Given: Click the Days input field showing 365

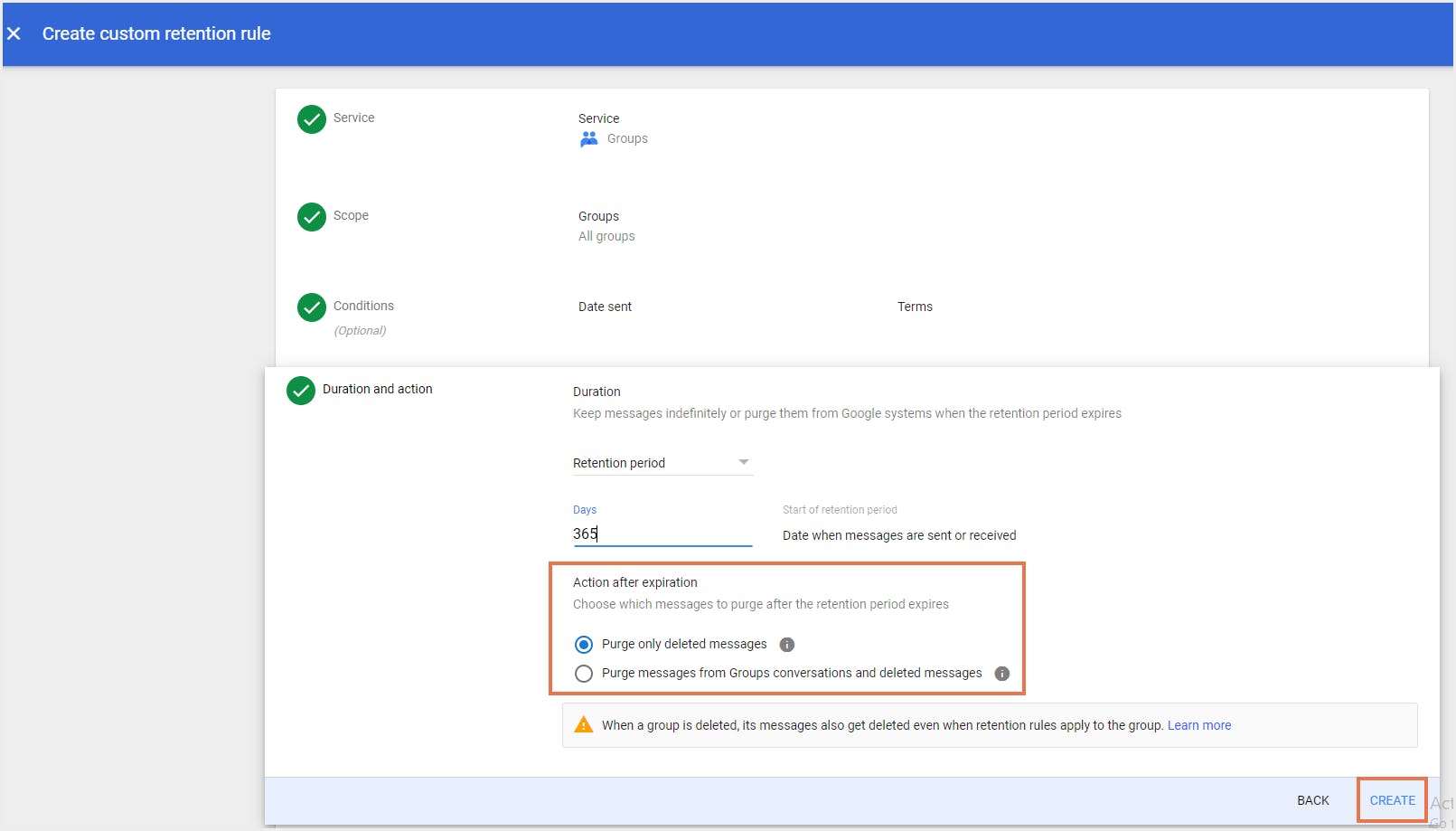Looking at the screenshot, I should 662,534.
